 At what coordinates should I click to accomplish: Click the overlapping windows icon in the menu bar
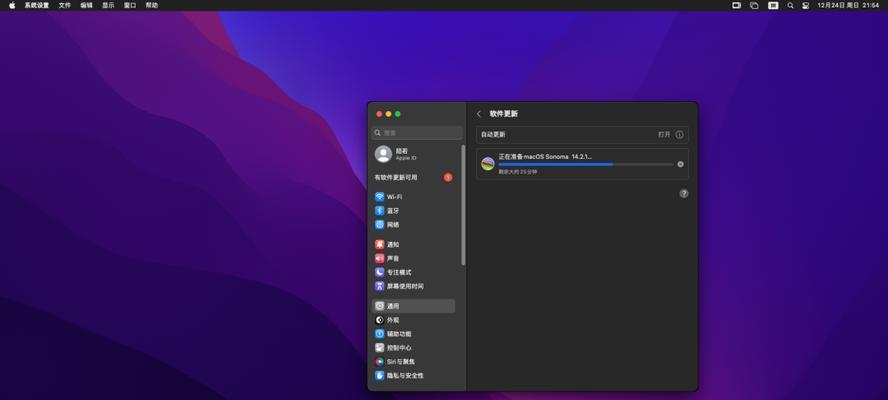pyautogui.click(x=754, y=5)
